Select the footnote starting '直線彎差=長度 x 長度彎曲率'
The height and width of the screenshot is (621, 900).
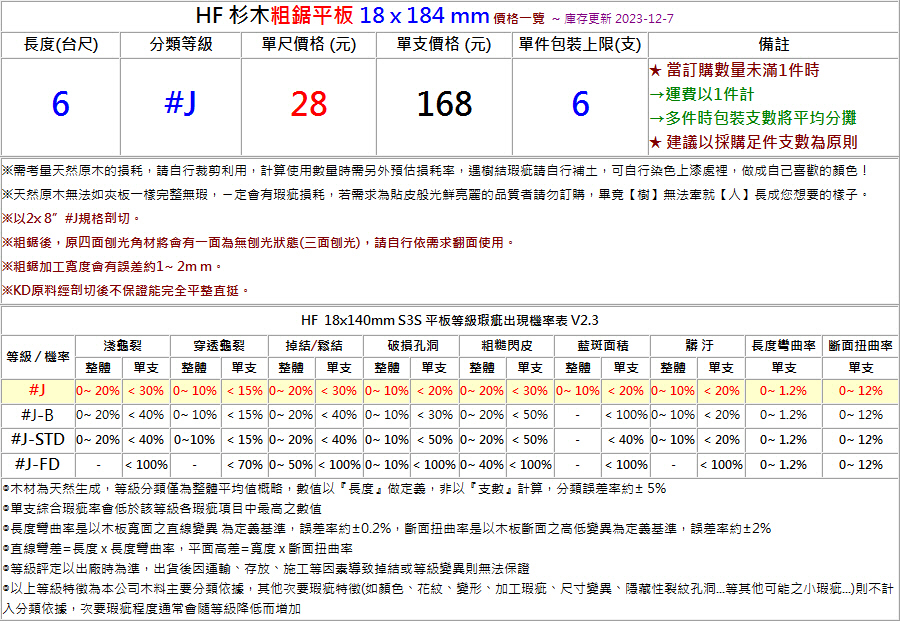tap(177, 549)
